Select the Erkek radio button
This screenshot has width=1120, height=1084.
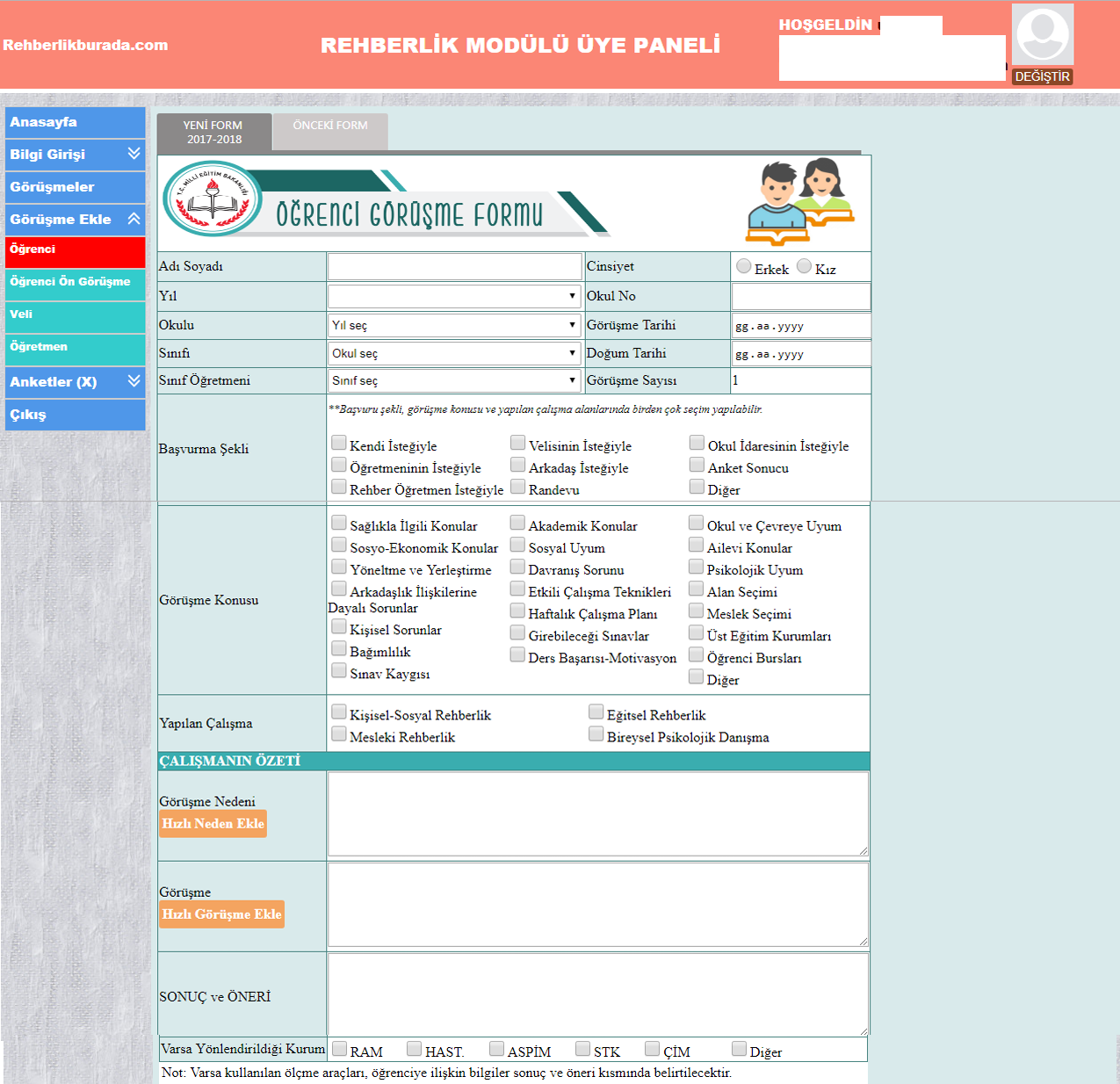(744, 266)
